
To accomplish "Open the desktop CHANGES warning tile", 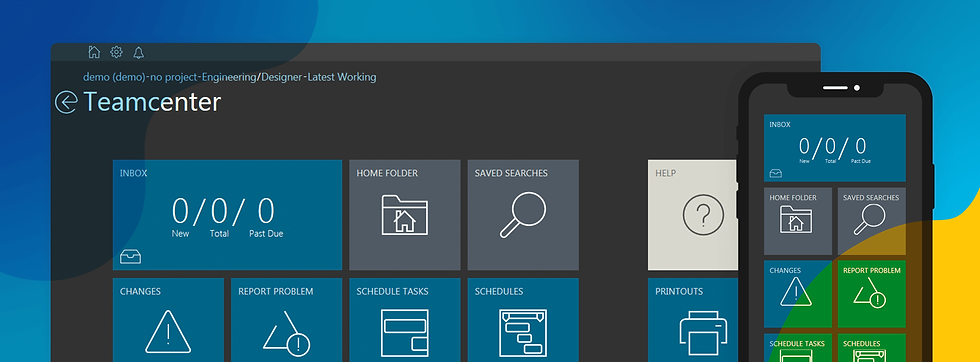I will point(168,320).
